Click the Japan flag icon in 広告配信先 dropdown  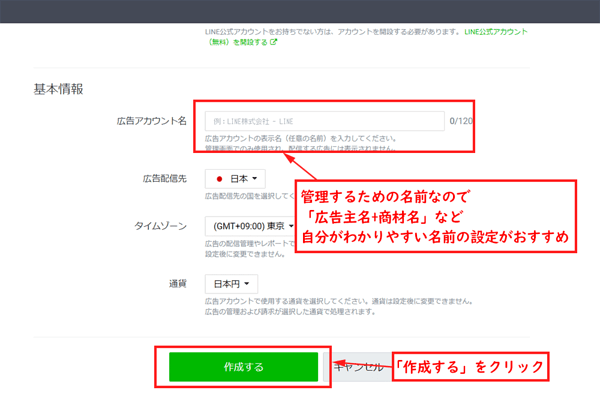(x=219, y=179)
